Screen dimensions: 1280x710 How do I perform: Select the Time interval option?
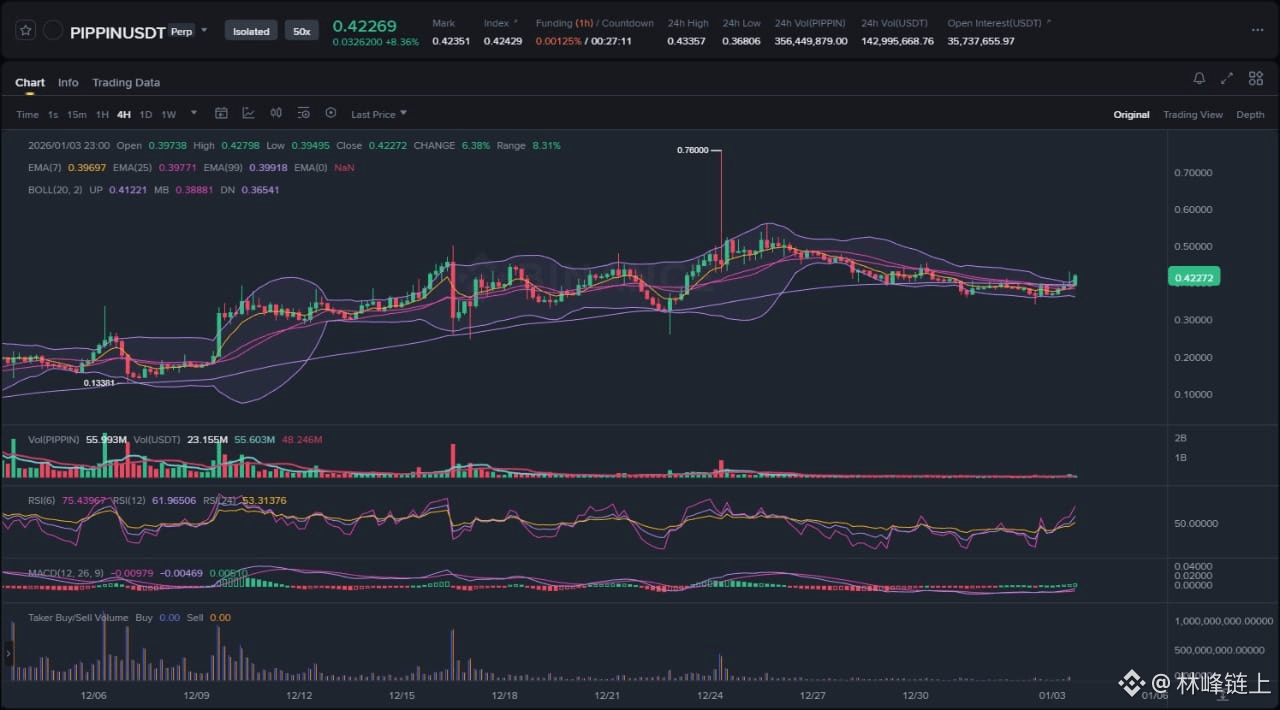(x=27, y=114)
